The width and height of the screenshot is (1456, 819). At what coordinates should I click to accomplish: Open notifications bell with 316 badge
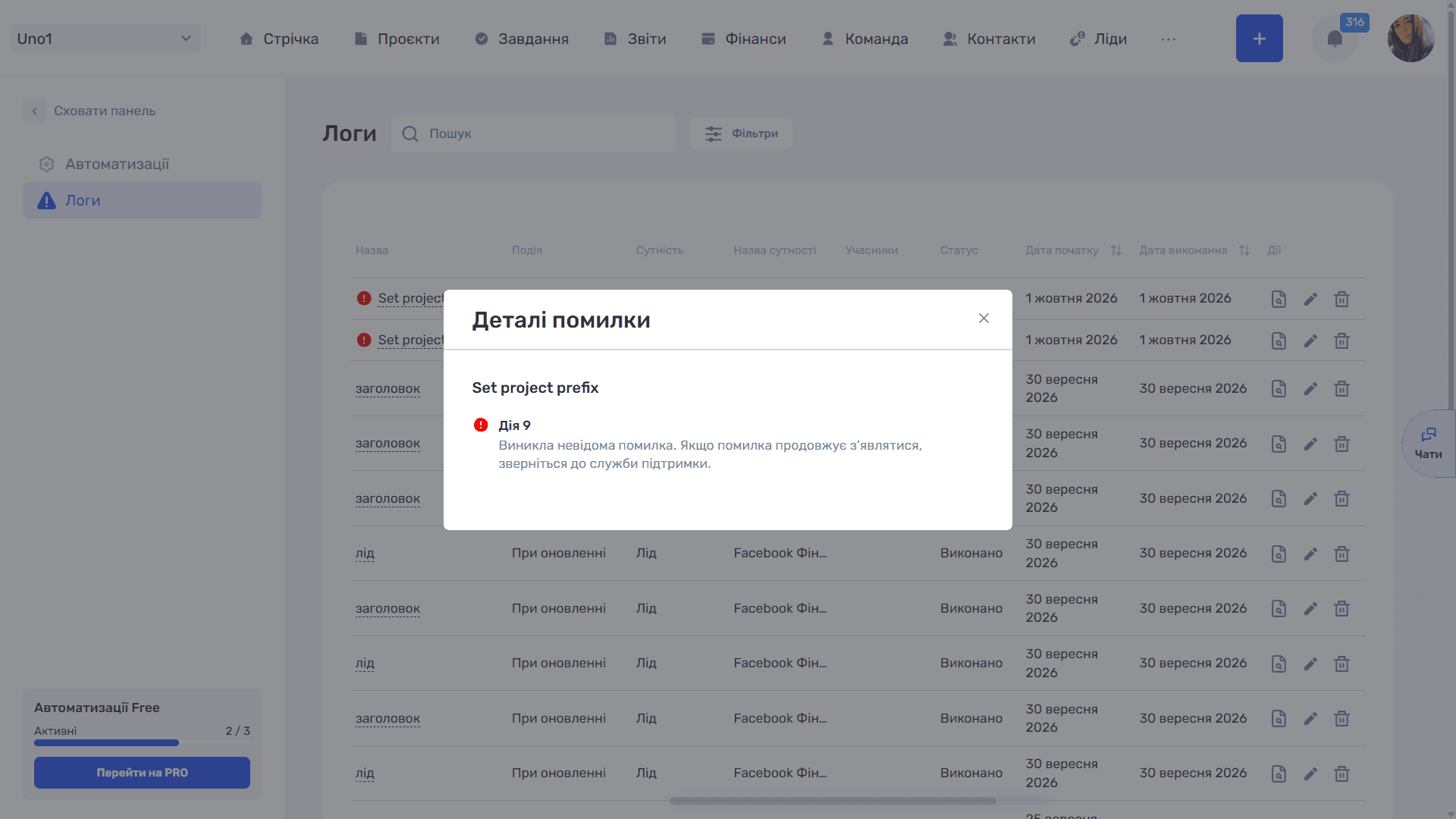tap(1335, 39)
